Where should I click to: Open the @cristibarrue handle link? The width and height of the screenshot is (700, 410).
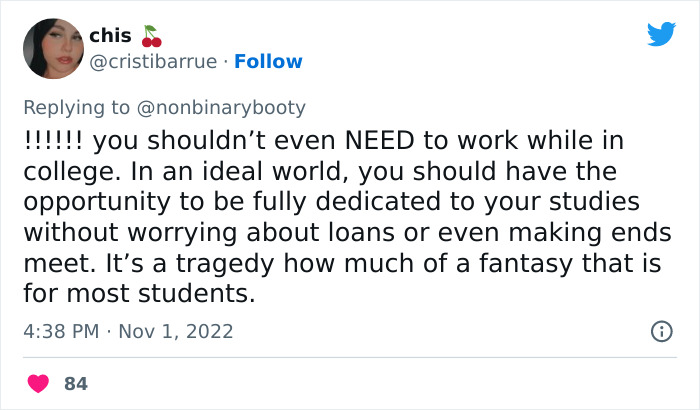[x=152, y=62]
